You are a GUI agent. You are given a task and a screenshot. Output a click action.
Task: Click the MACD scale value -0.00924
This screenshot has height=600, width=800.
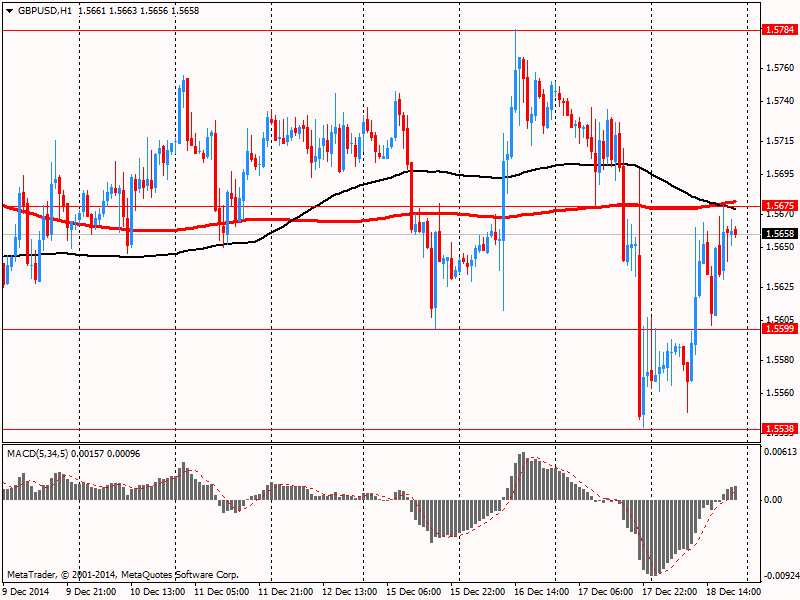pyautogui.click(x=780, y=576)
